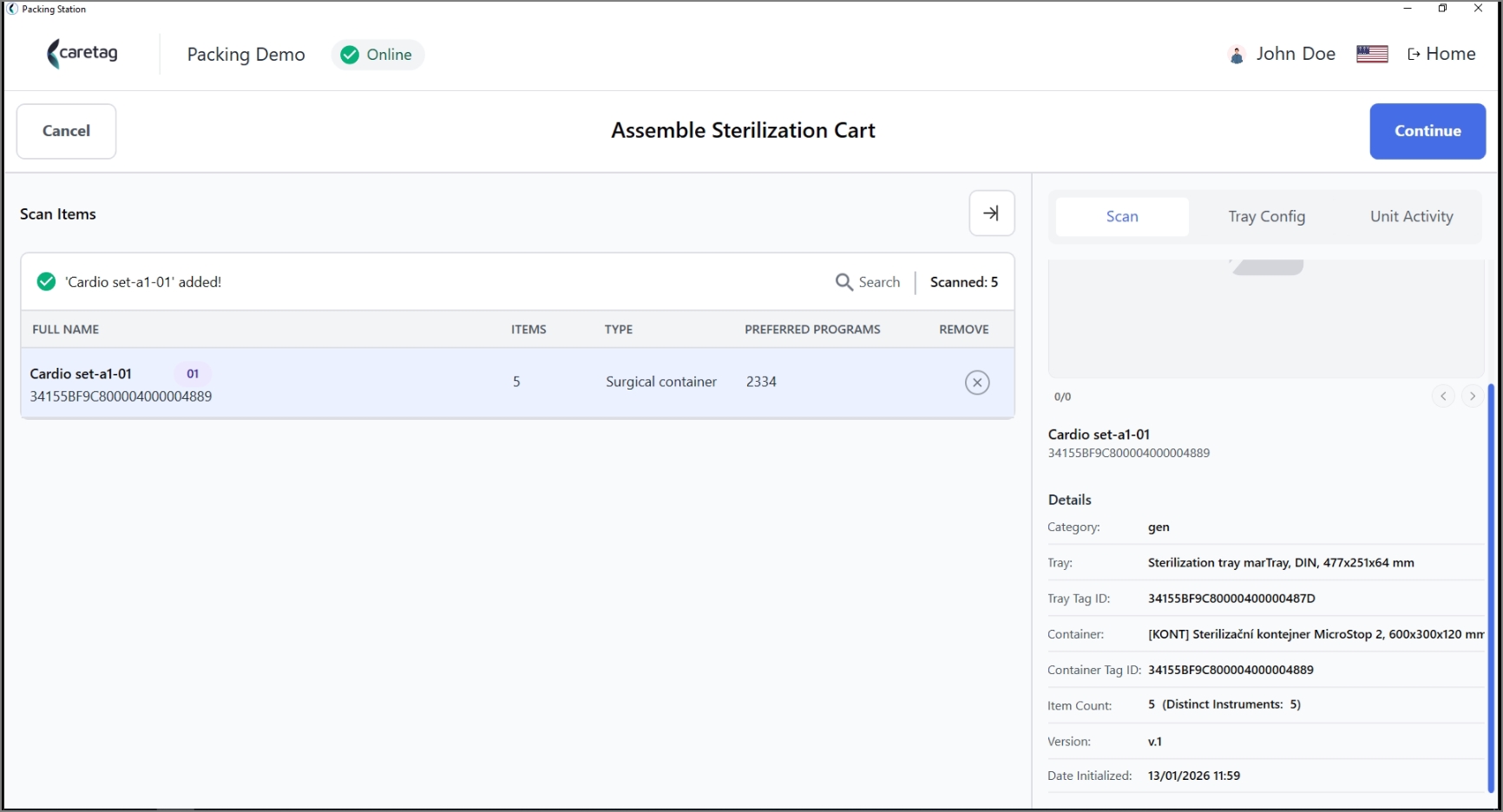Click the search magnifier icon
This screenshot has height=812, width=1503.
(843, 282)
